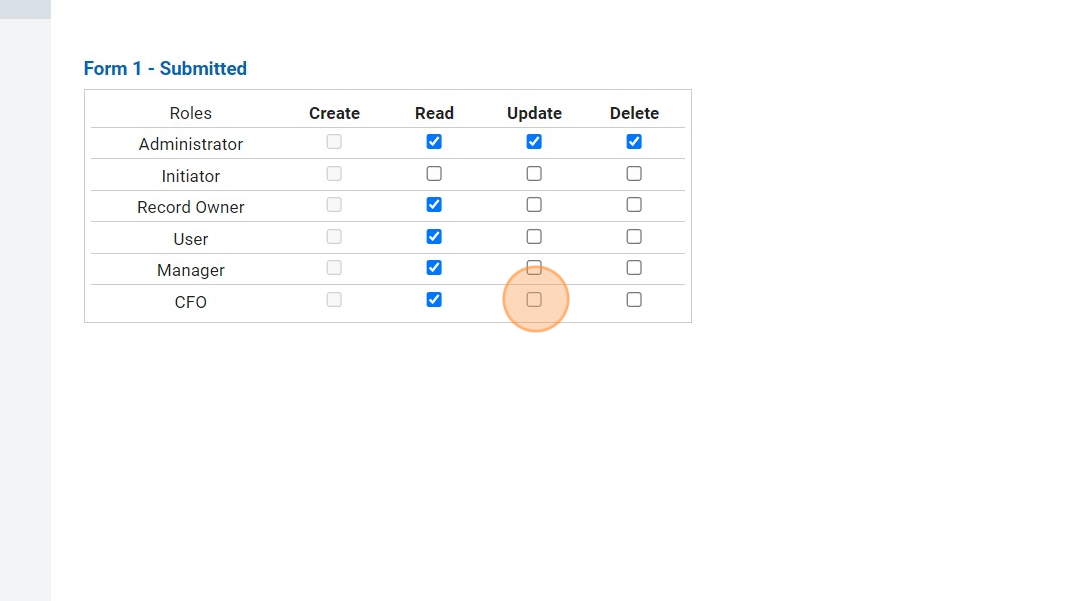Enable Delete permission for Initiator
This screenshot has height=601, width=1075.
coord(634,174)
